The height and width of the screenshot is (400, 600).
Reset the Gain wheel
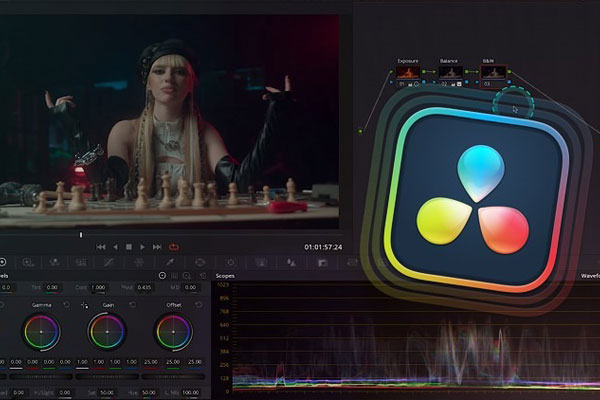(x=133, y=305)
